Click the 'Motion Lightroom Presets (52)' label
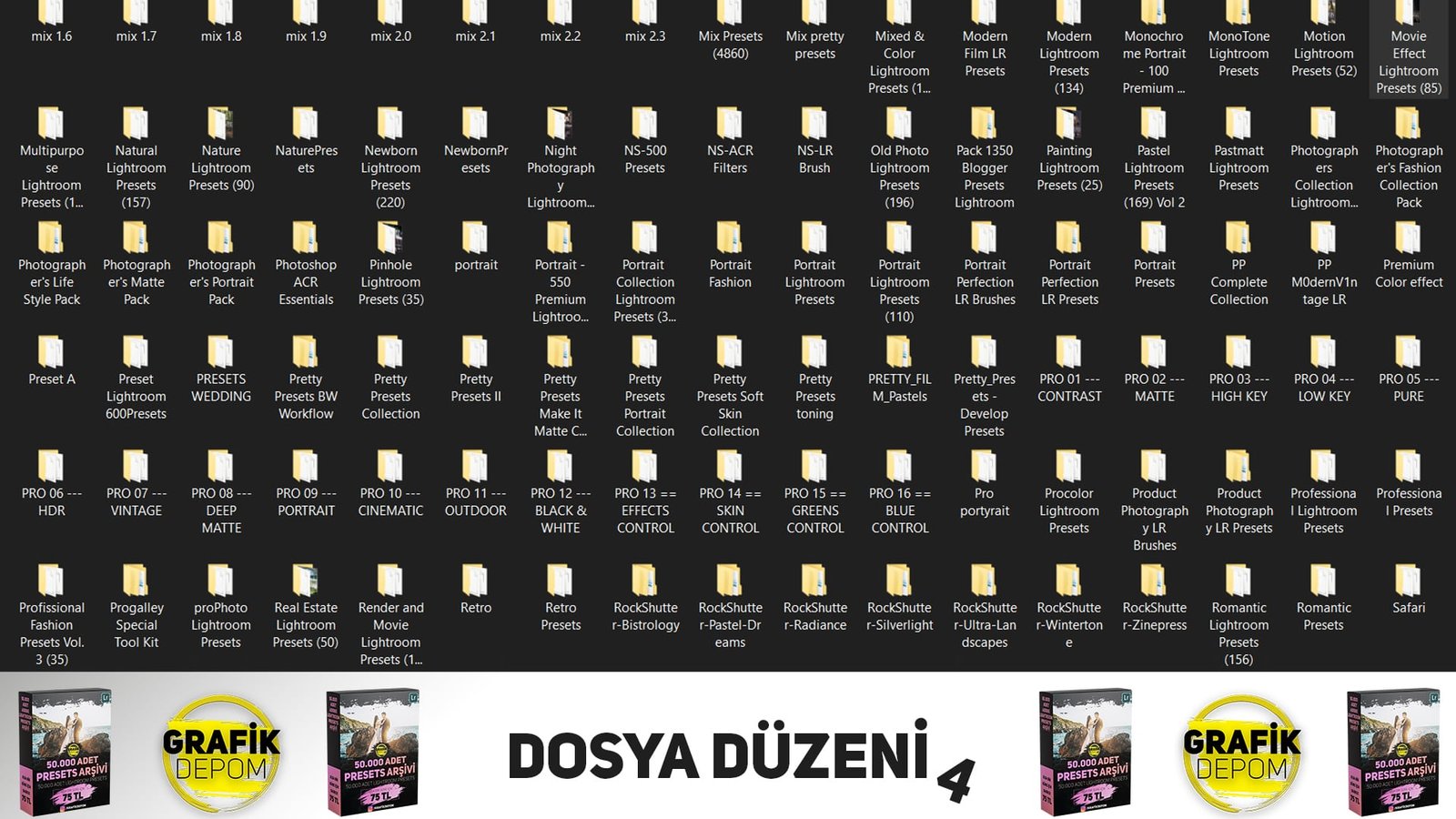This screenshot has height=819, width=1456. [1324, 54]
